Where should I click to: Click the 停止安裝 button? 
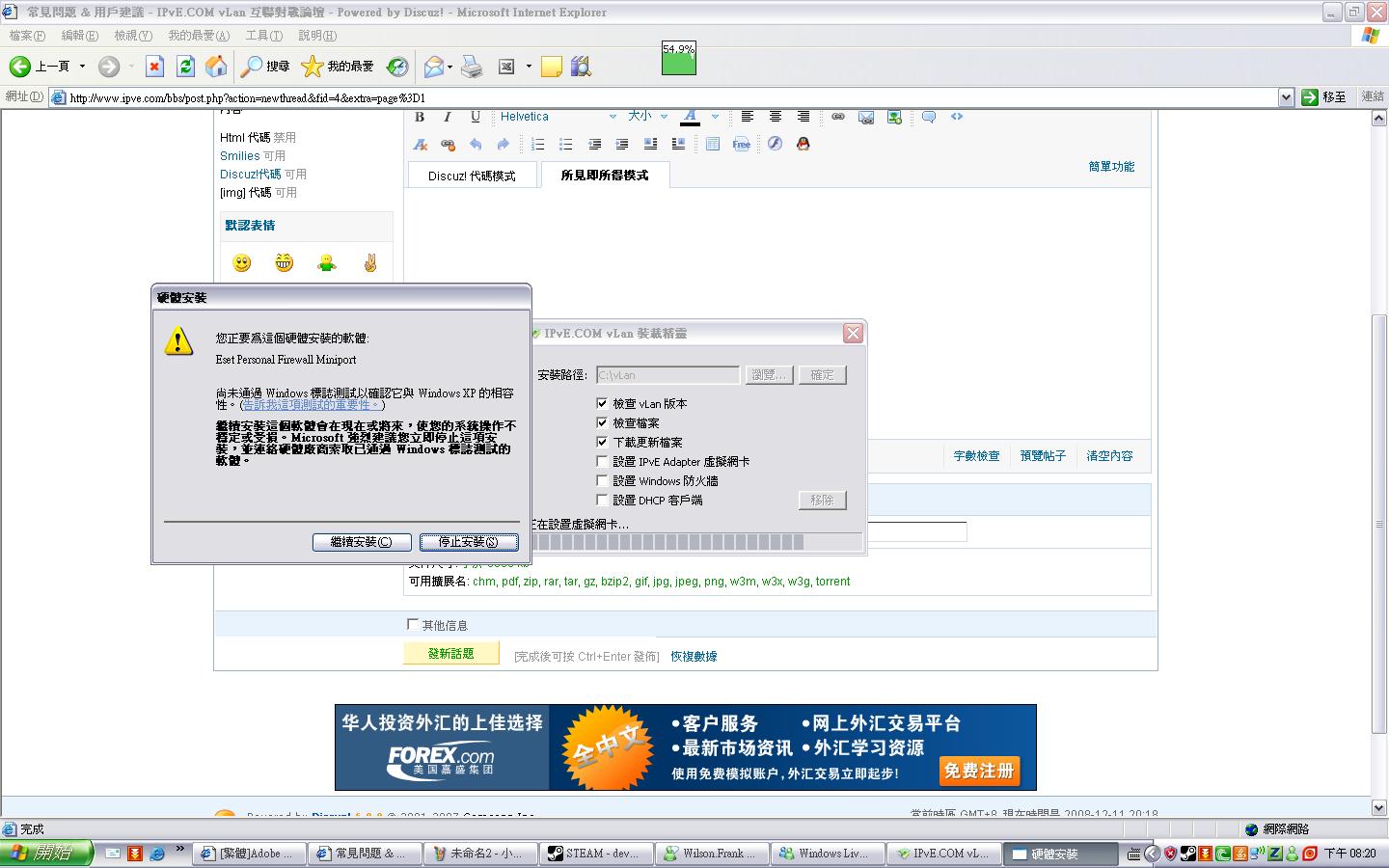tap(469, 542)
